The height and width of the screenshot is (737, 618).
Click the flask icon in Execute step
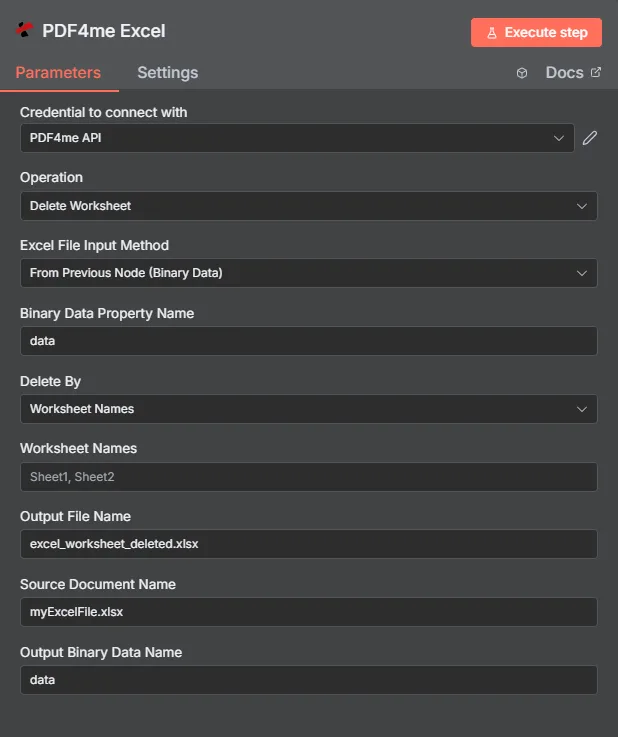(x=492, y=32)
